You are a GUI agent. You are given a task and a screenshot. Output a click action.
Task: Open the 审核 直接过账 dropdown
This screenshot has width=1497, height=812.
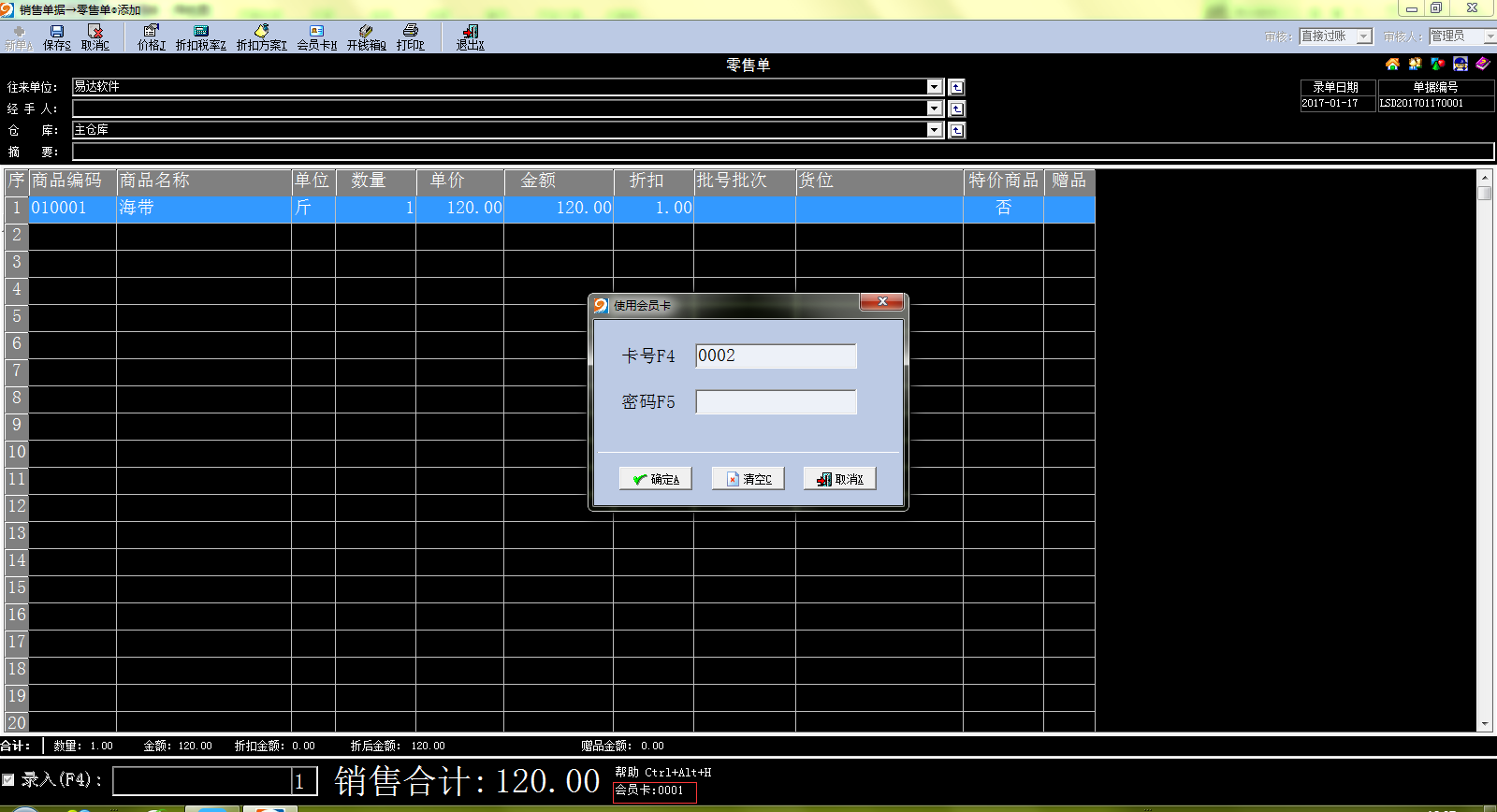[1364, 36]
